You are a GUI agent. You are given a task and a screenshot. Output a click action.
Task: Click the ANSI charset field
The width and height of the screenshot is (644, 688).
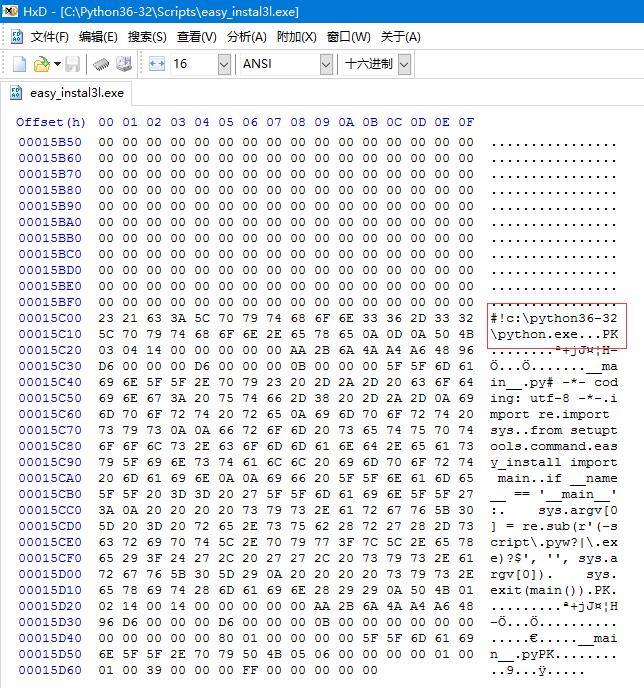280,64
